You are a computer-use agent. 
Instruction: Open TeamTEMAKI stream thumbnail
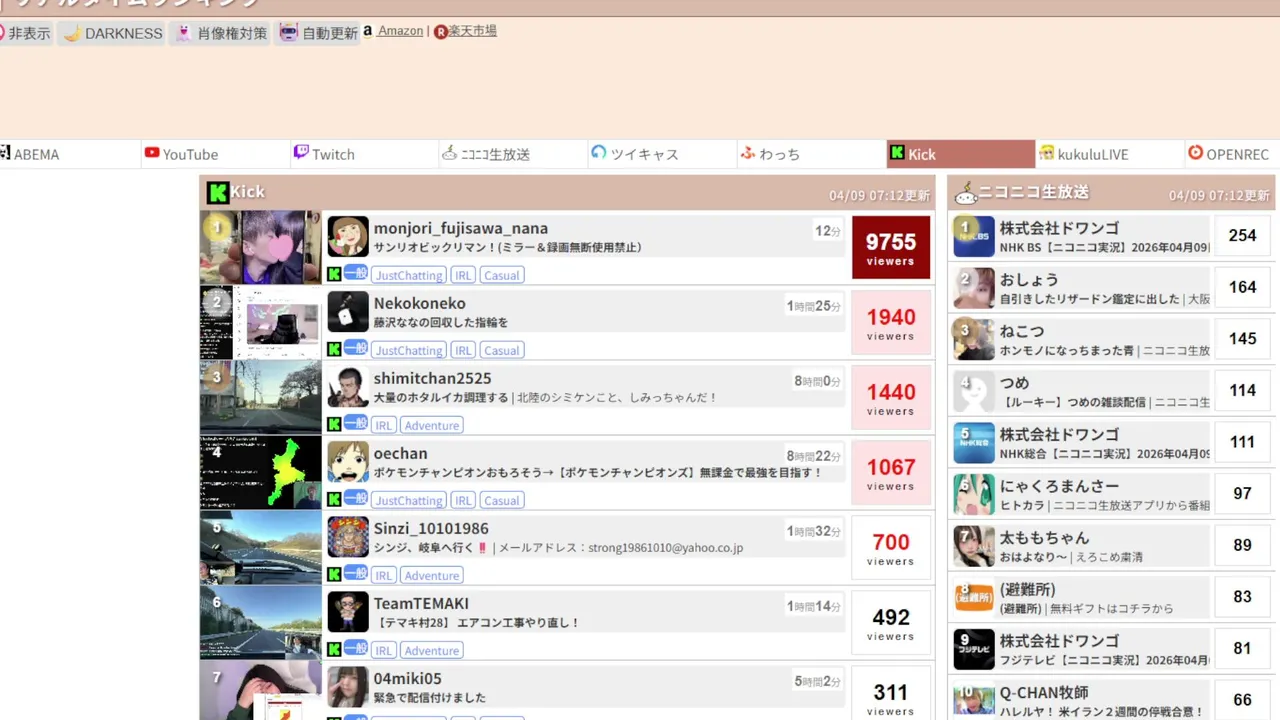pyautogui.click(x=260, y=622)
